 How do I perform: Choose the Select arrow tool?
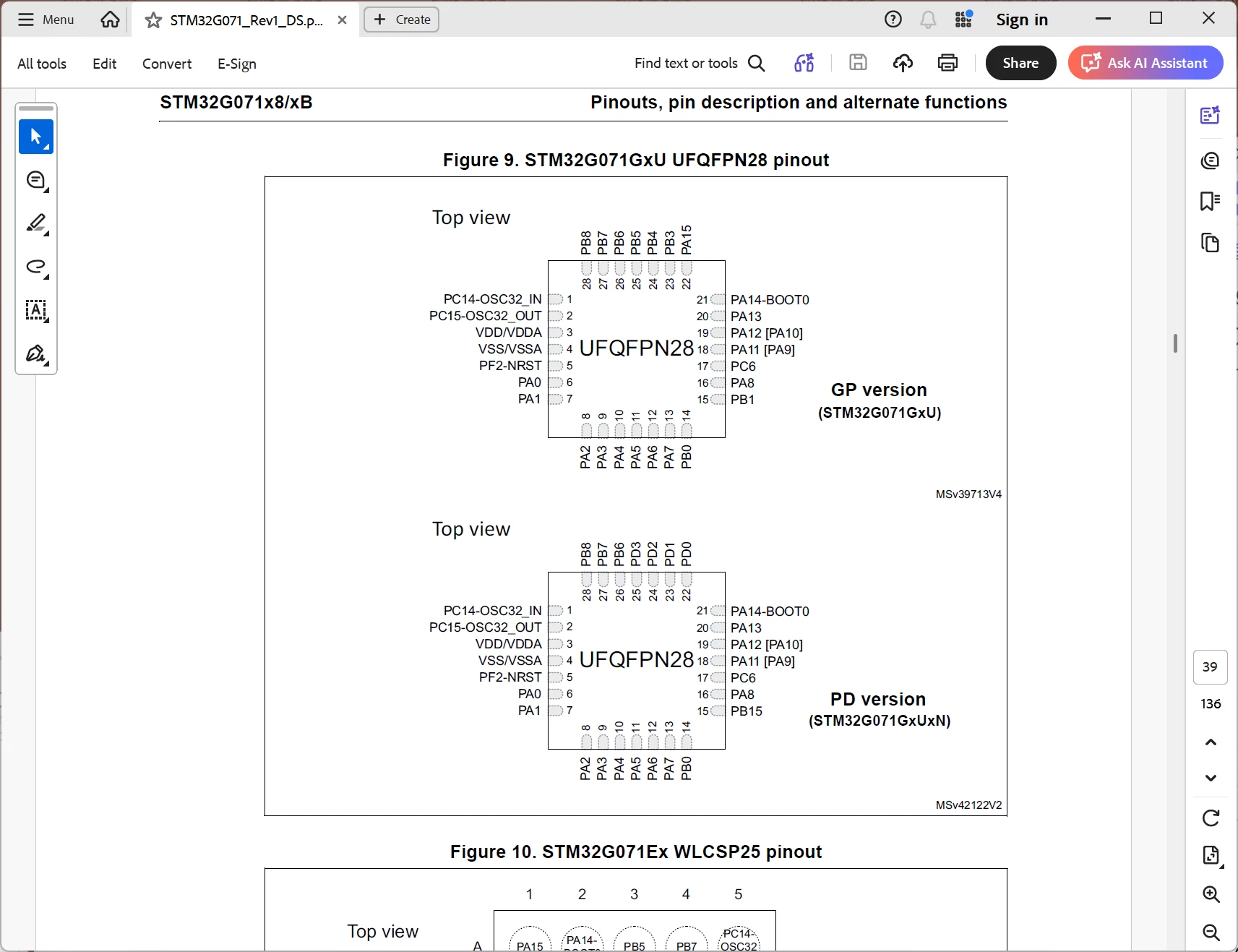[x=36, y=137]
